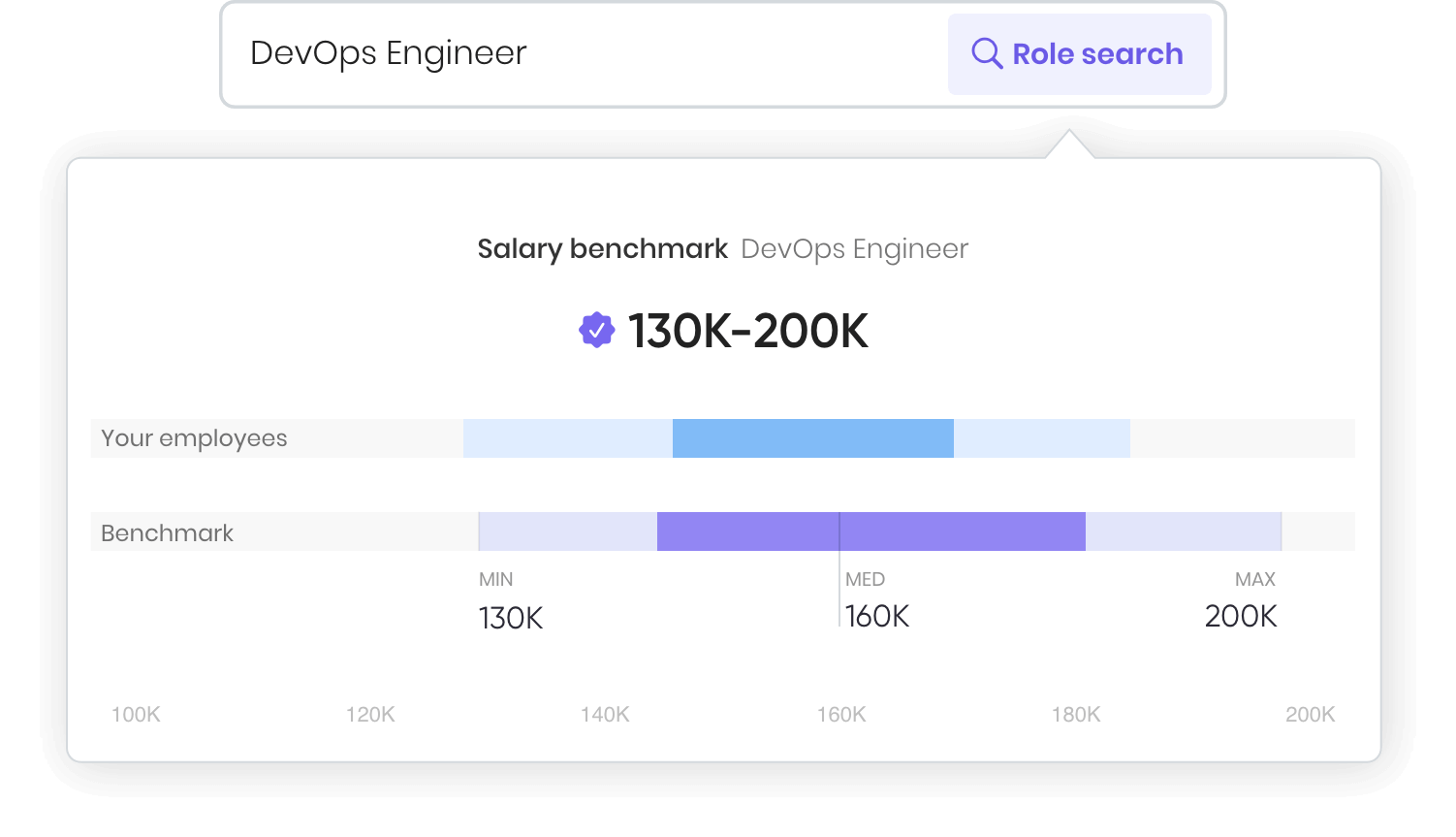
Task: Select the Benchmark row label
Action: click(167, 532)
